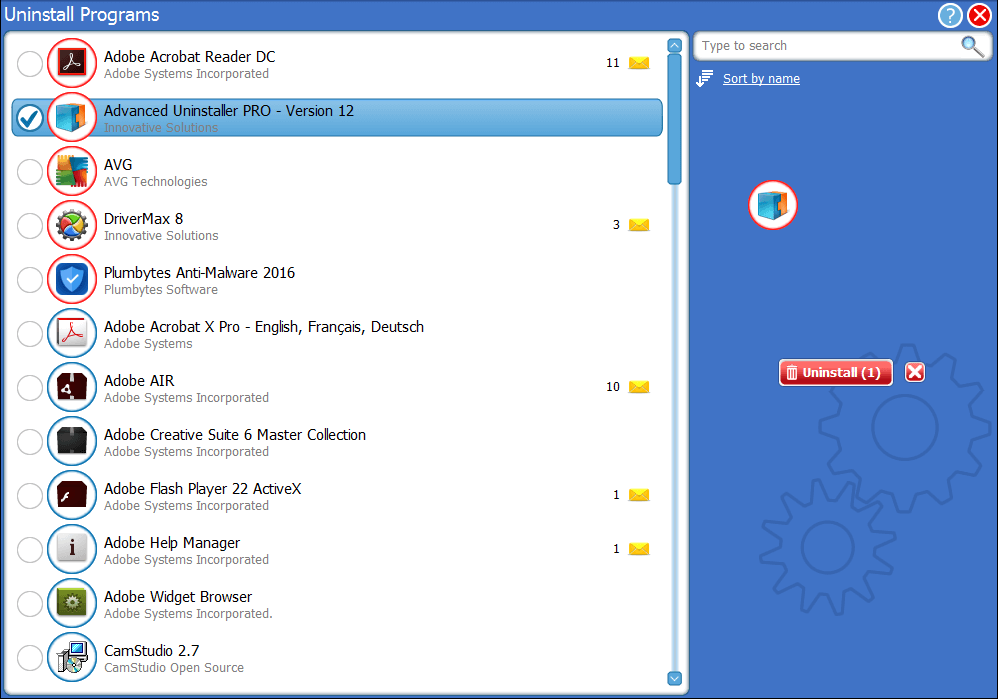Screen dimensions: 998x699
Task: Click the CamStudio 2.7 icon
Action: (x=72, y=657)
